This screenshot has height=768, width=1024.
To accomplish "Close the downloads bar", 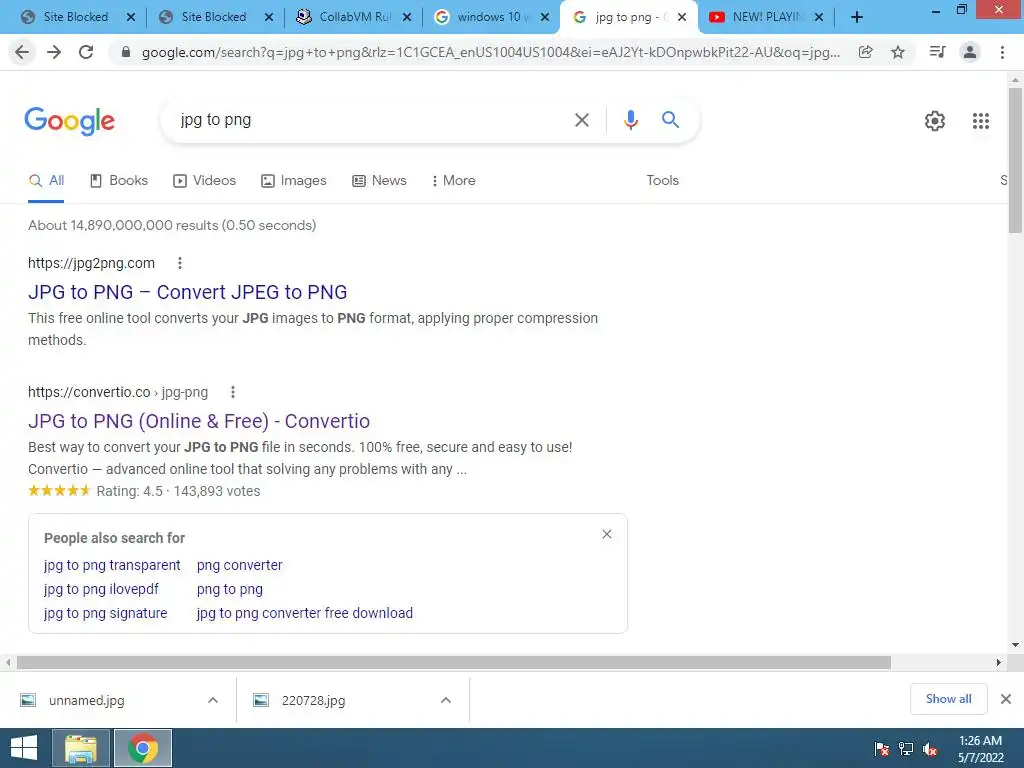I will click(x=1006, y=699).
